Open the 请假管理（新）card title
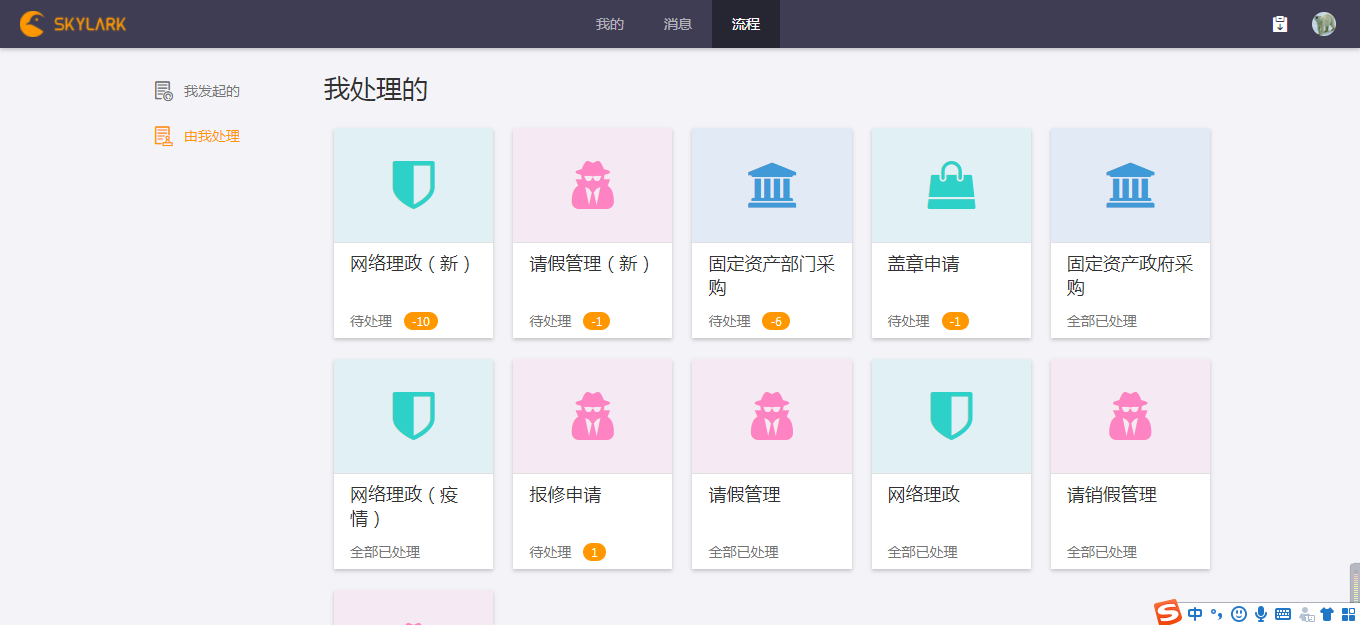 tap(590, 264)
